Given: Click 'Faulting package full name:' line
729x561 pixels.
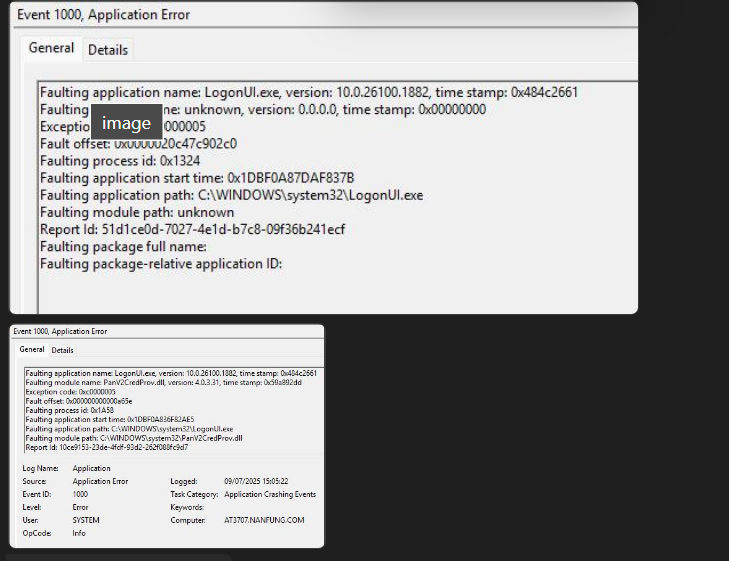Looking at the screenshot, I should click(123, 246).
